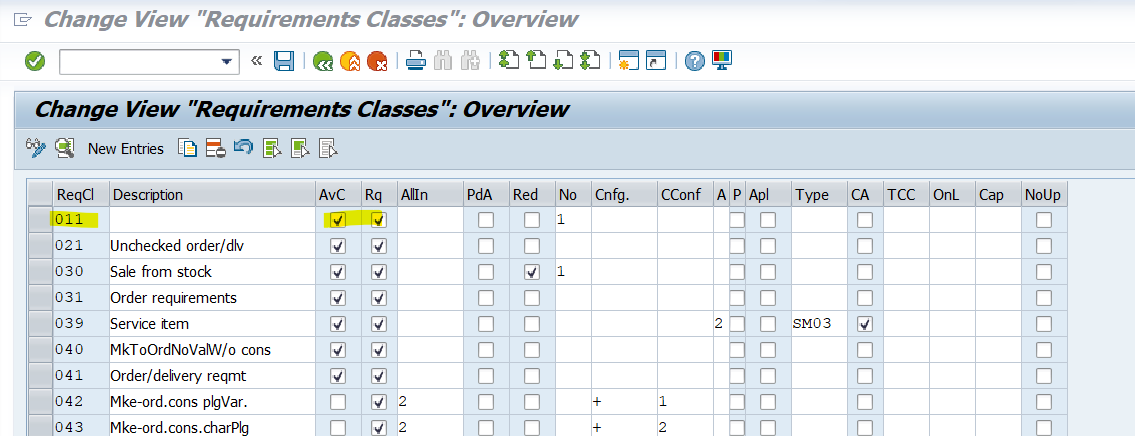Select row 021 using its row selector
Screen dimensions: 1135x436
point(40,246)
